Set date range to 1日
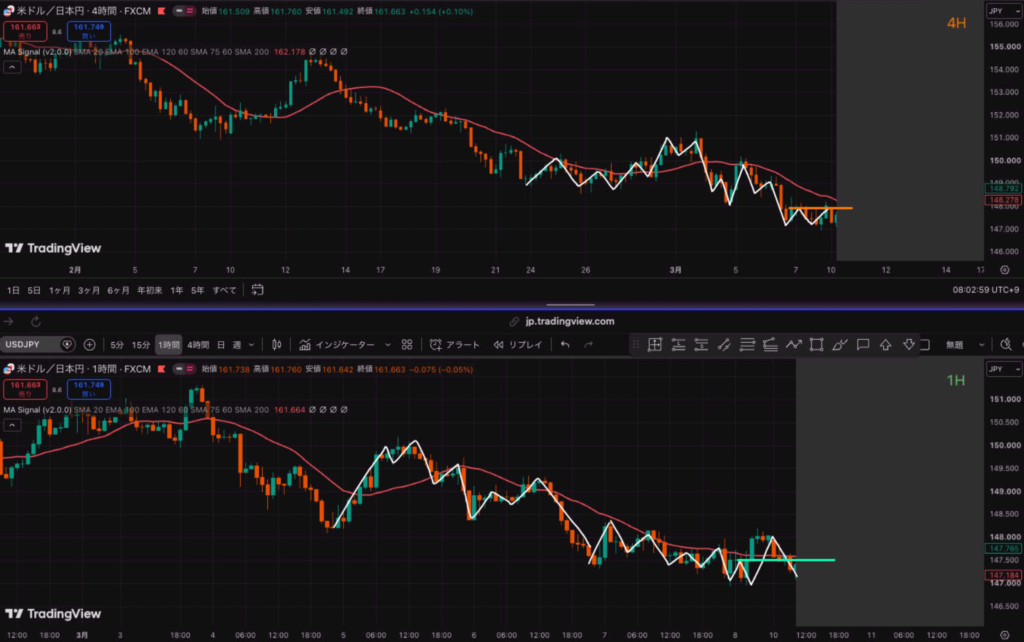1024x642 pixels. click(13, 290)
